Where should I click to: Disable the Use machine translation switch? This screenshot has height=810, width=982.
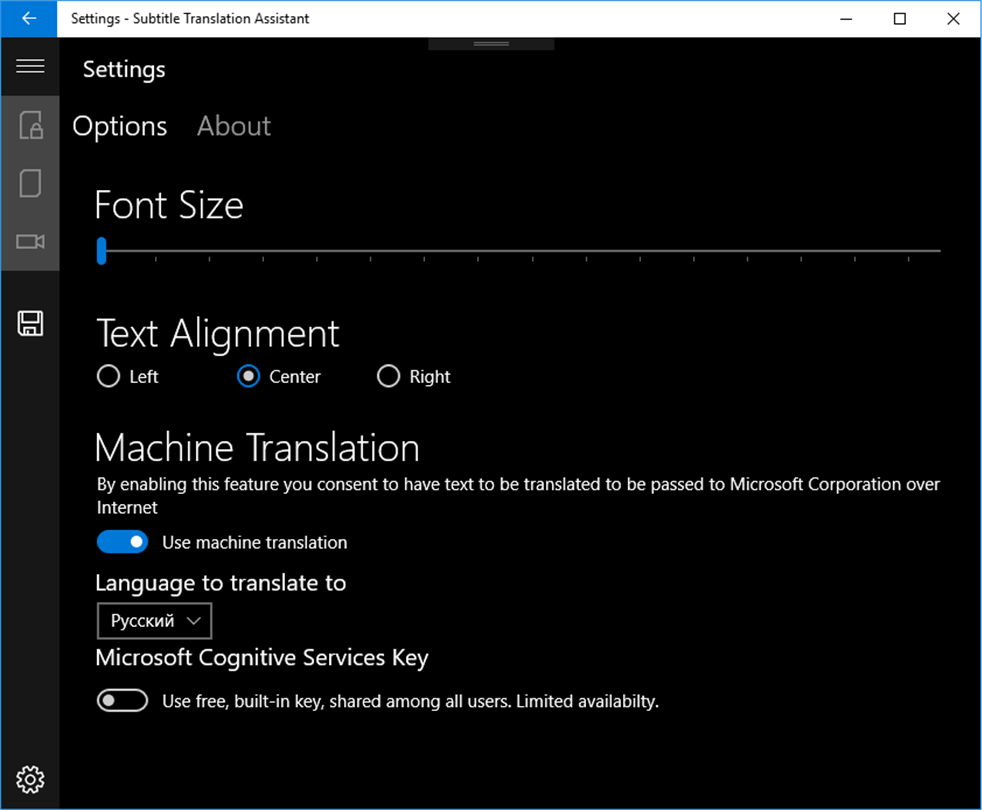122,542
